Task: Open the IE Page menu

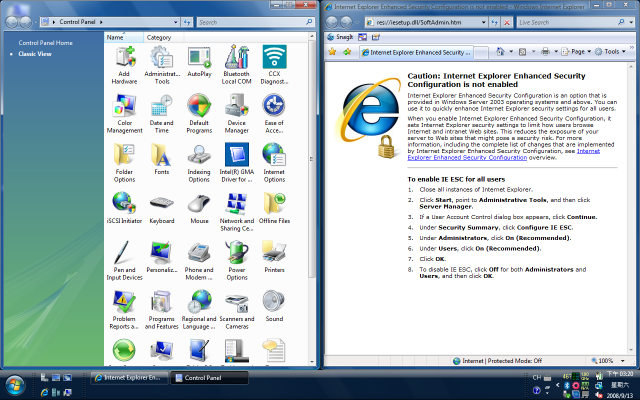Action: point(576,51)
